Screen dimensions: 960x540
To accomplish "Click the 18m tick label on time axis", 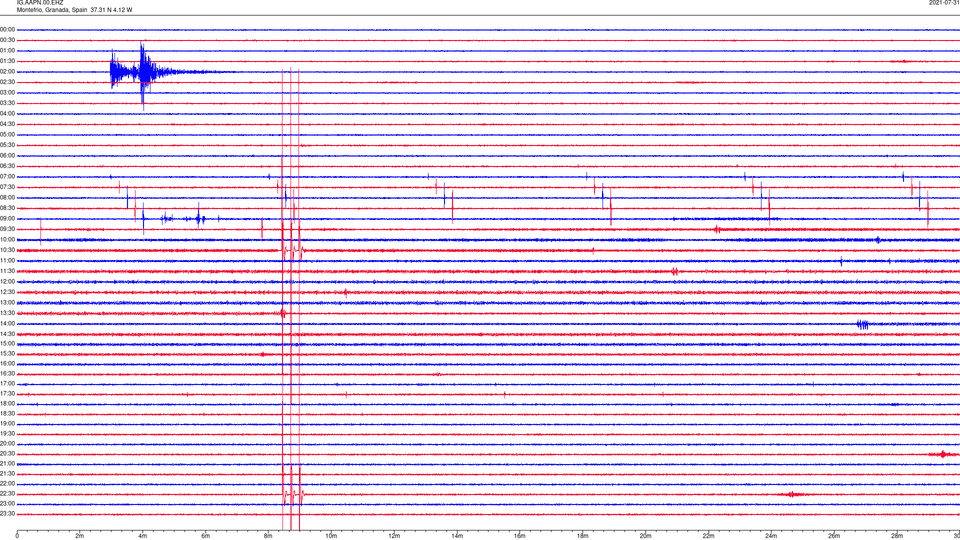I will 582,536.
